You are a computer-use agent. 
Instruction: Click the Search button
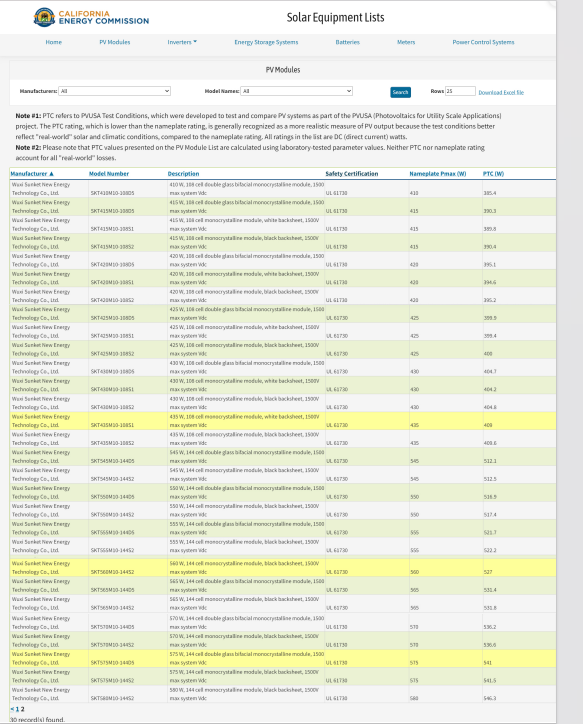tap(400, 92)
